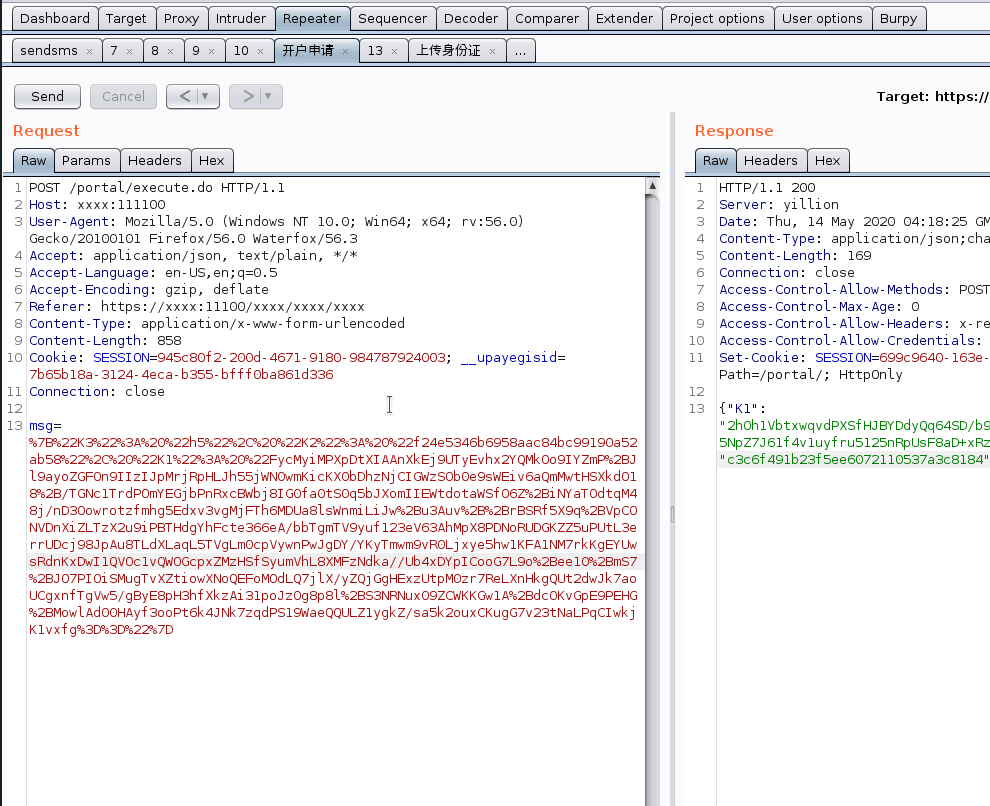The height and width of the screenshot is (806, 990).
Task: Select repeater tab 9
Action: click(196, 50)
